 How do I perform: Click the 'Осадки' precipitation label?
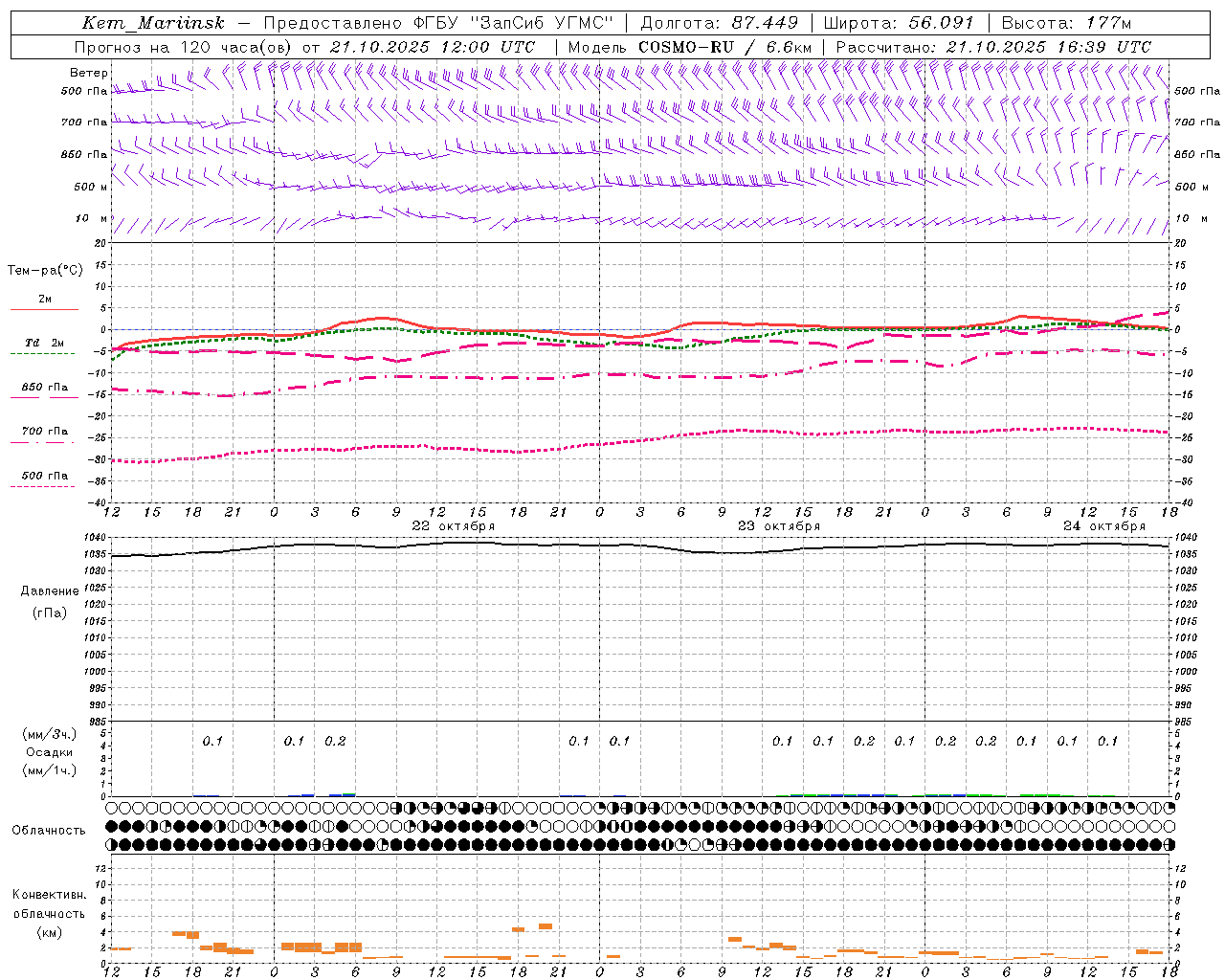50,753
